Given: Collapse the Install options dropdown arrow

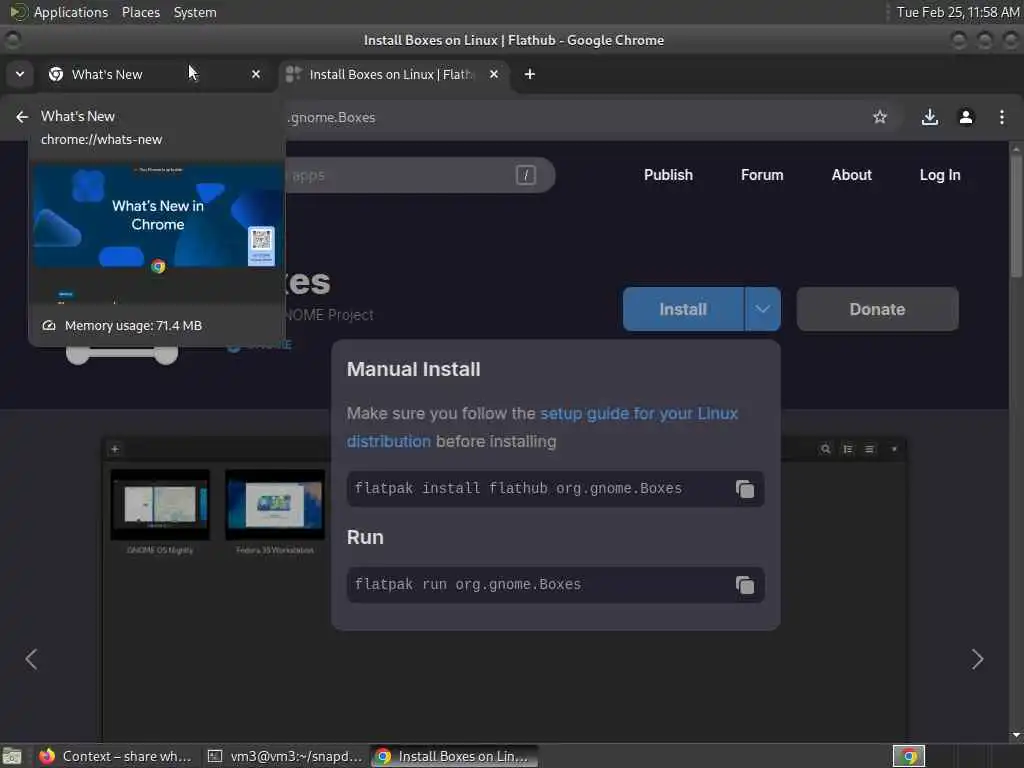Looking at the screenshot, I should click(762, 309).
